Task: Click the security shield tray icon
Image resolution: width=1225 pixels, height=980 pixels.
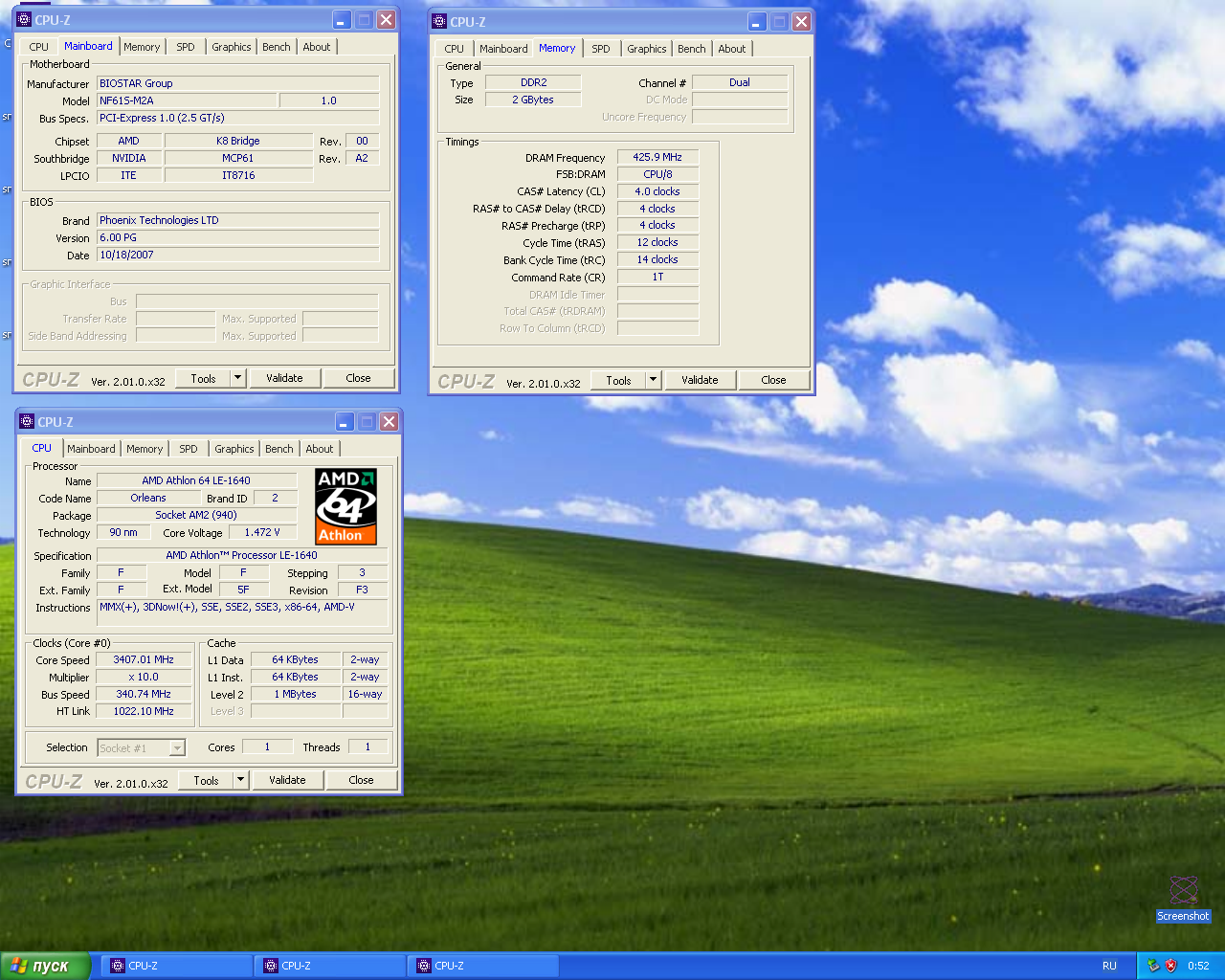Action: [x=1170, y=966]
